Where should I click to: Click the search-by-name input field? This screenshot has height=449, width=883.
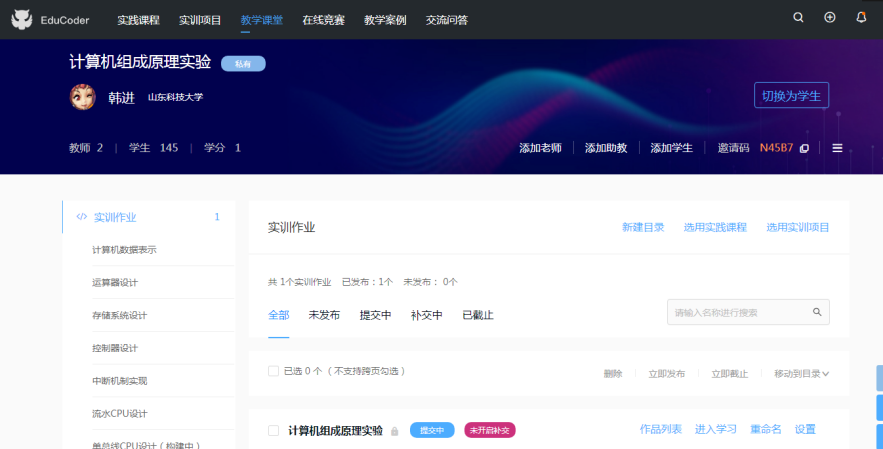click(740, 312)
